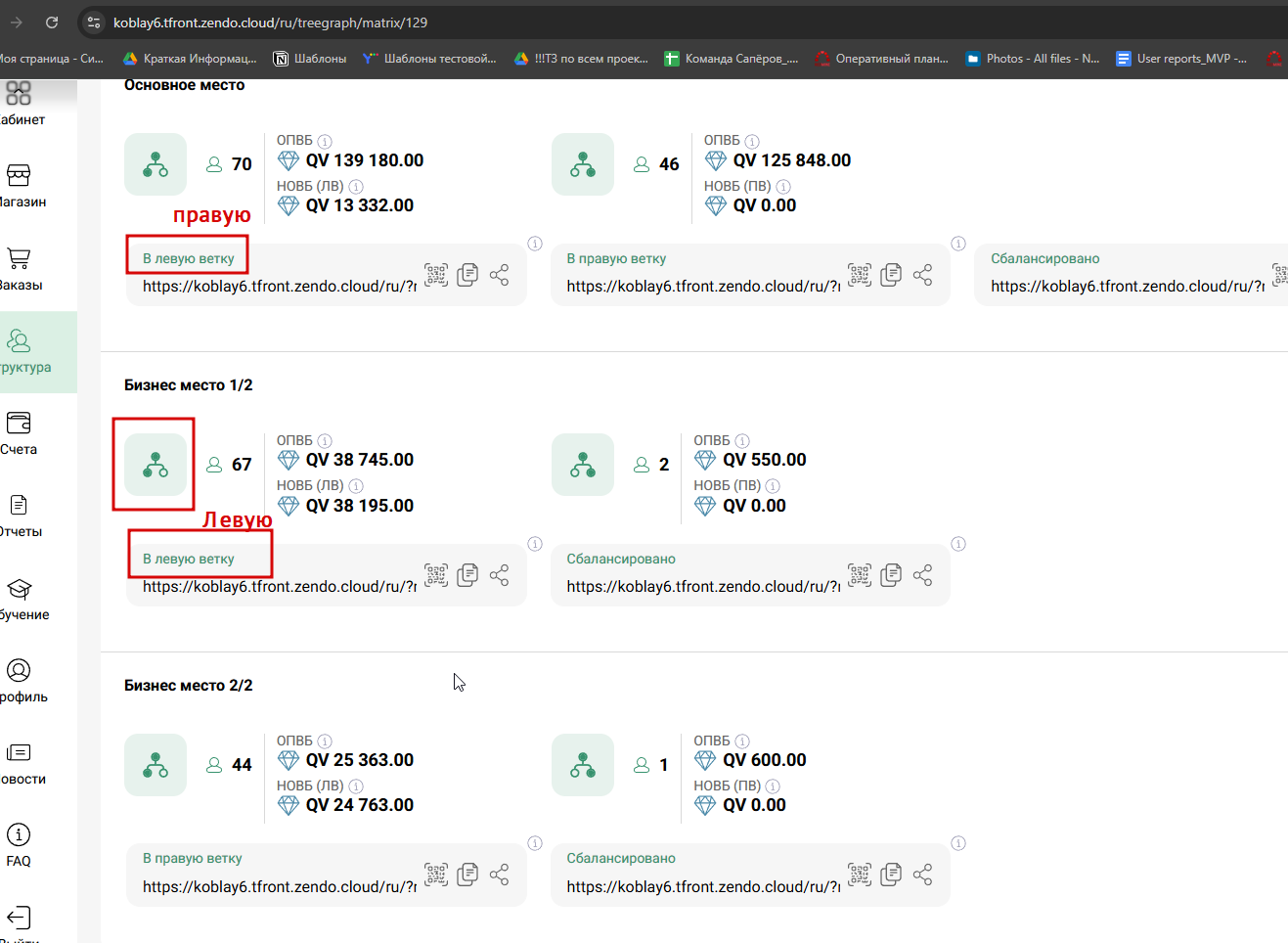
Task: Click info icon next to ОПВБ QV 25 363.00
Action: coord(325,741)
